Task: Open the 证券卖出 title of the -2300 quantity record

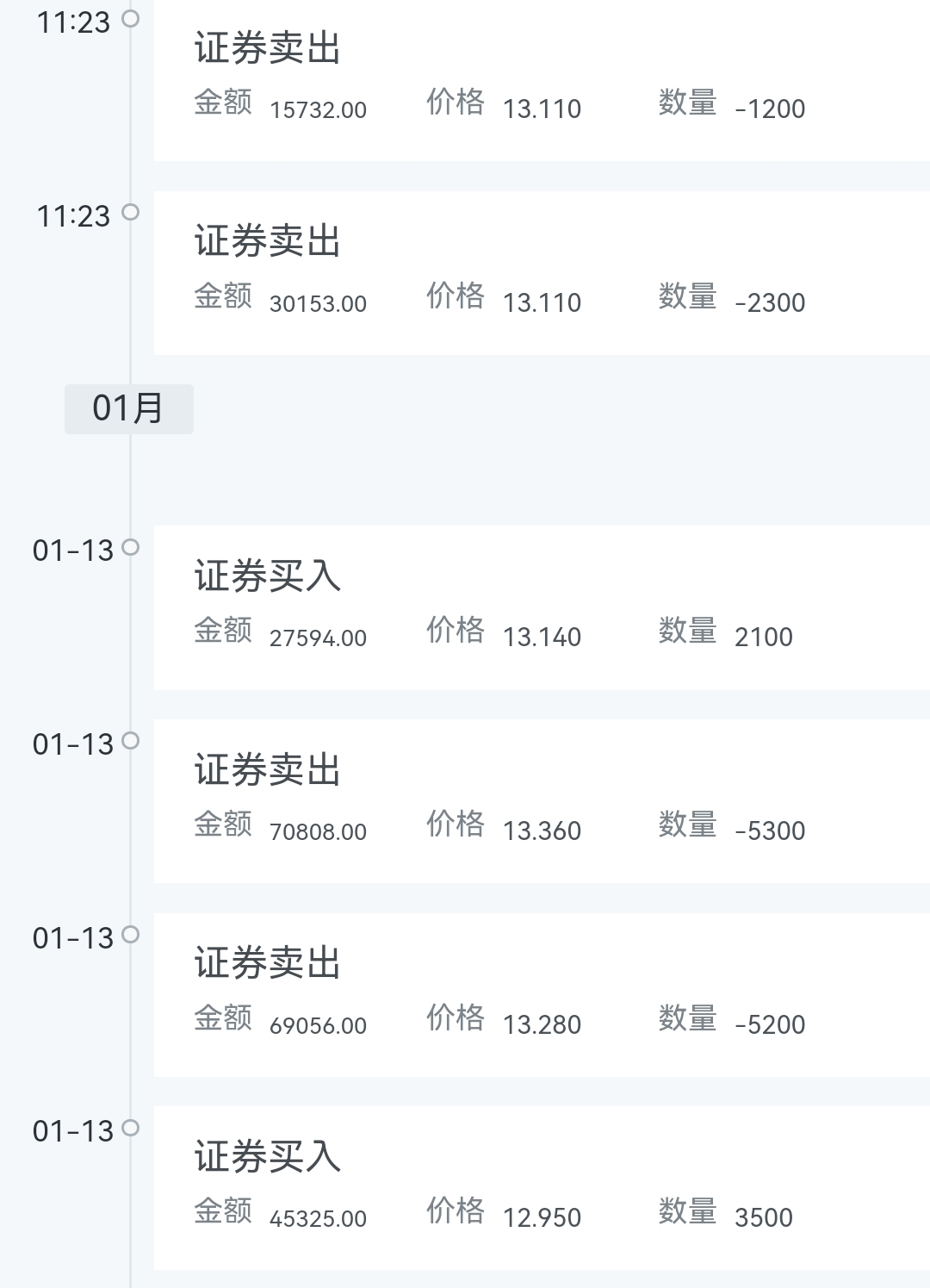Action: point(268,241)
